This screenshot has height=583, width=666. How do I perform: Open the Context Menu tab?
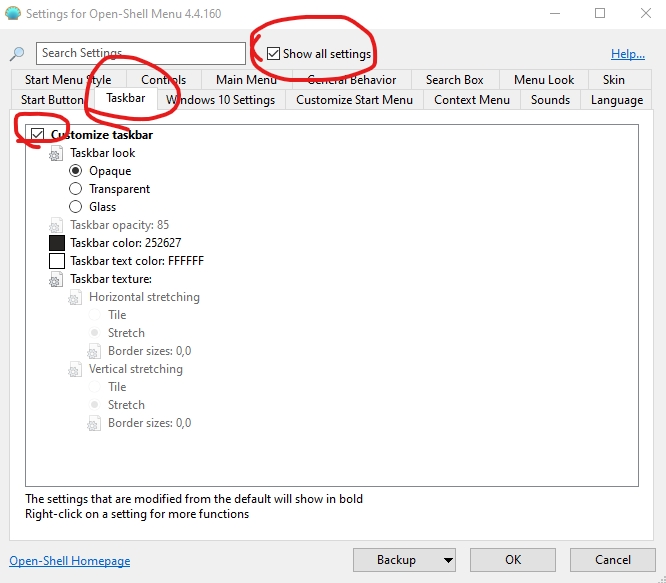472,100
